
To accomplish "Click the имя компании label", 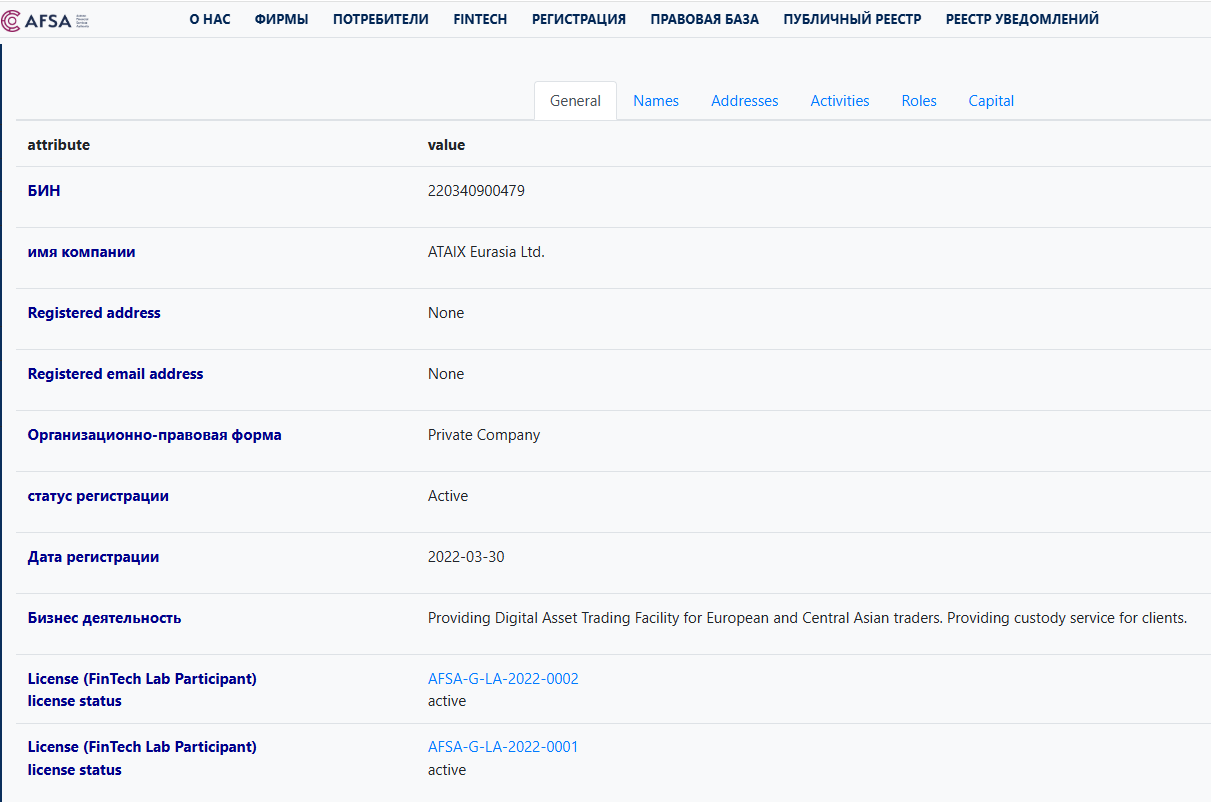I will [82, 252].
